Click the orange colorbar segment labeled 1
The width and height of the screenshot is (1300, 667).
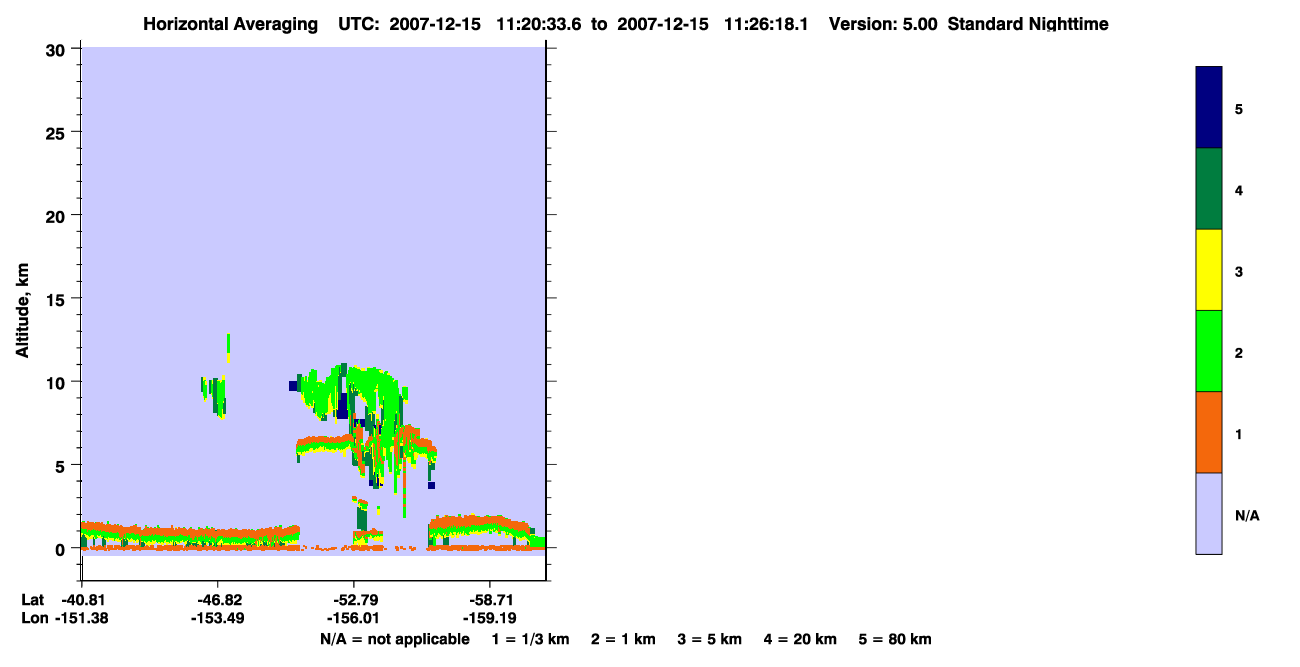tap(1209, 432)
